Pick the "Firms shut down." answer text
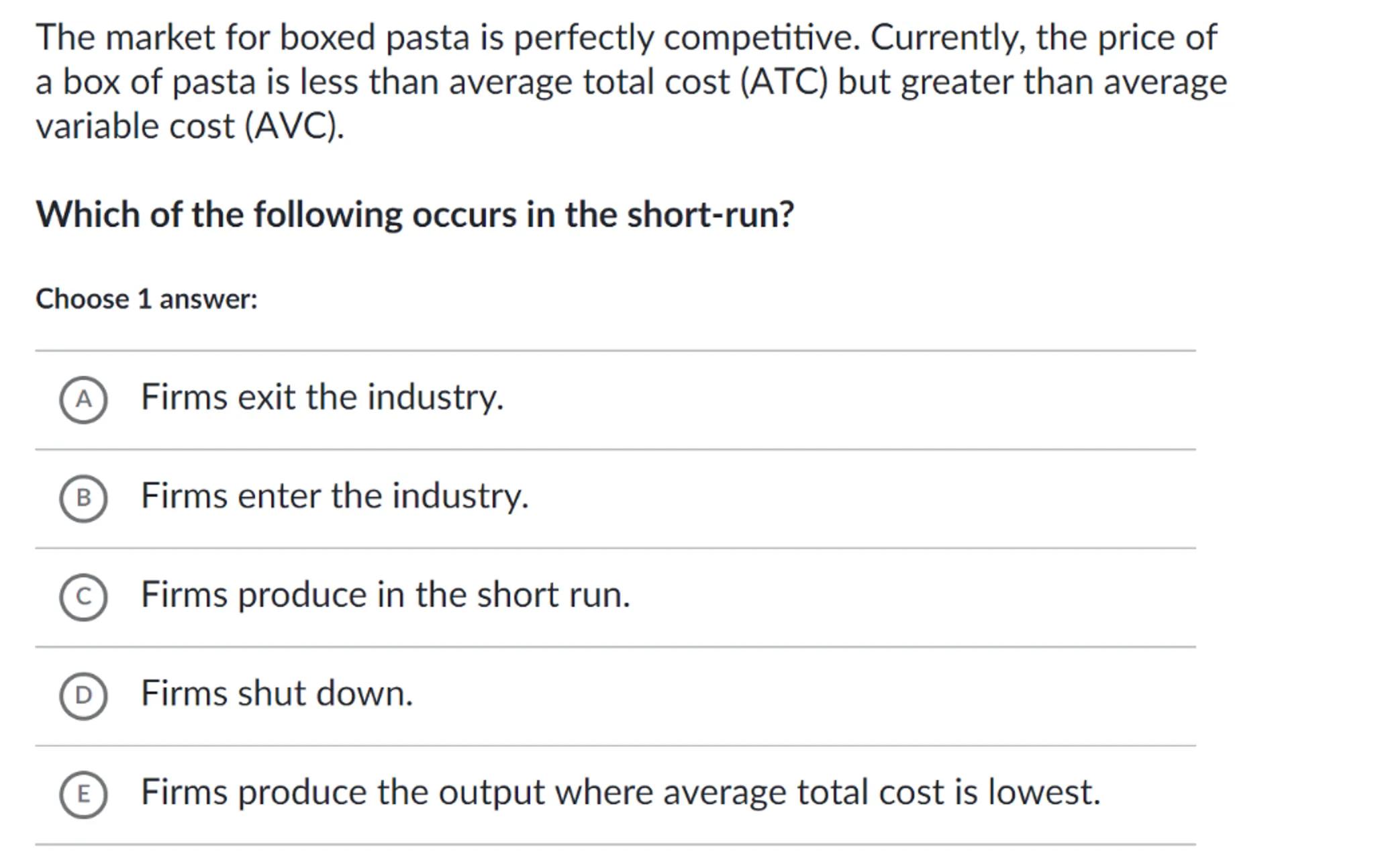The height and width of the screenshot is (868, 1374). (x=277, y=693)
